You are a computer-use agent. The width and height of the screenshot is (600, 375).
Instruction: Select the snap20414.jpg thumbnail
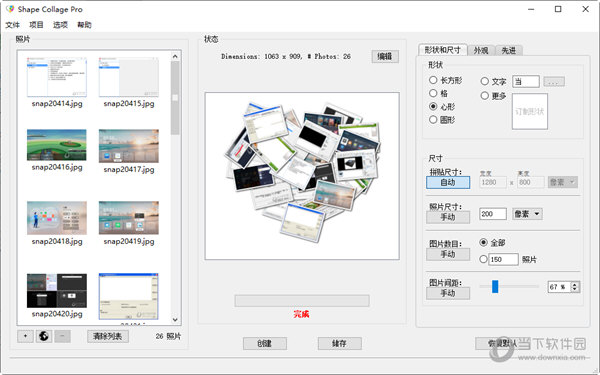click(x=57, y=77)
